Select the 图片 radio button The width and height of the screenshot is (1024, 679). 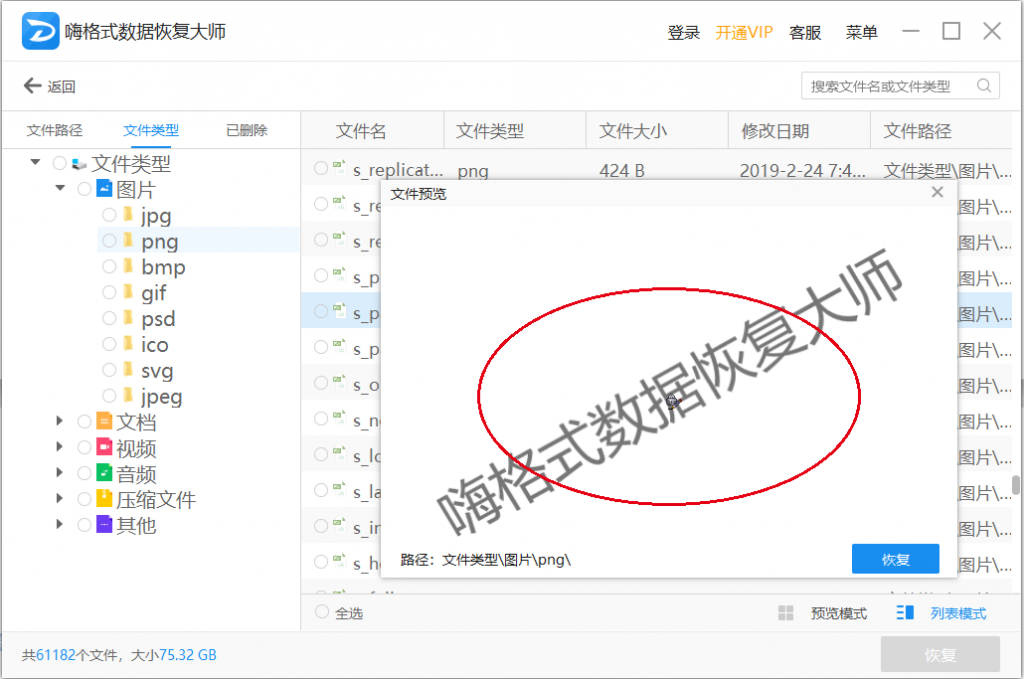point(84,189)
